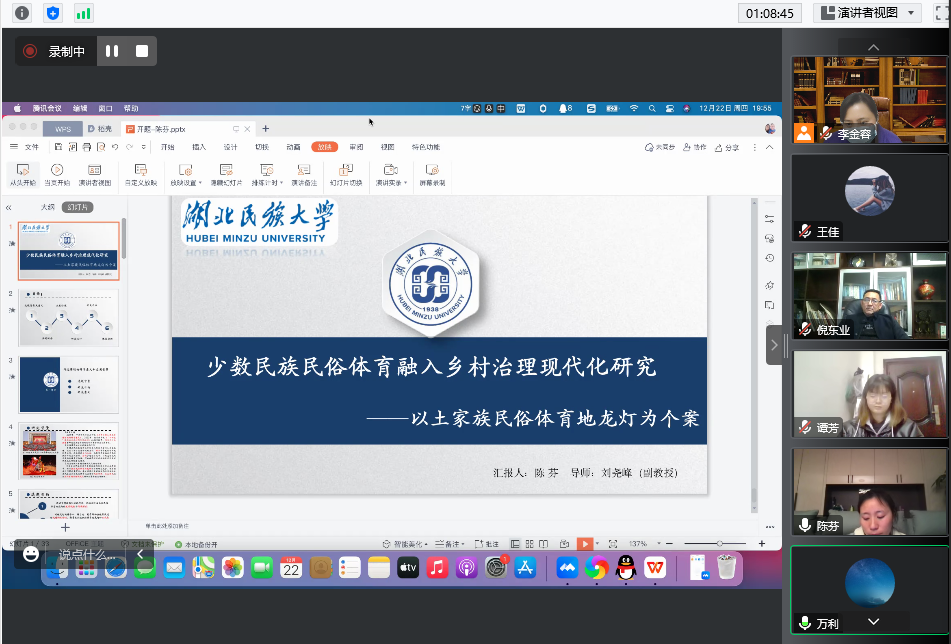The height and width of the screenshot is (644, 951).
Task: Switch to the 大纲 outline panel tab
Action: (47, 207)
